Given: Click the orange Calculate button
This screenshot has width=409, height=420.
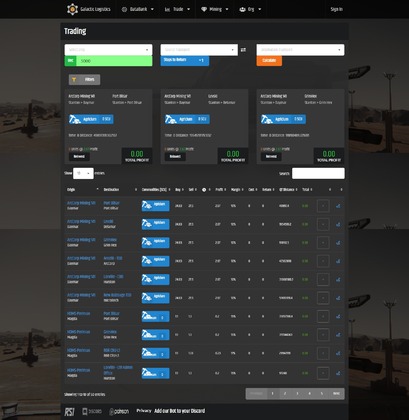Looking at the screenshot, I should [x=269, y=61].
